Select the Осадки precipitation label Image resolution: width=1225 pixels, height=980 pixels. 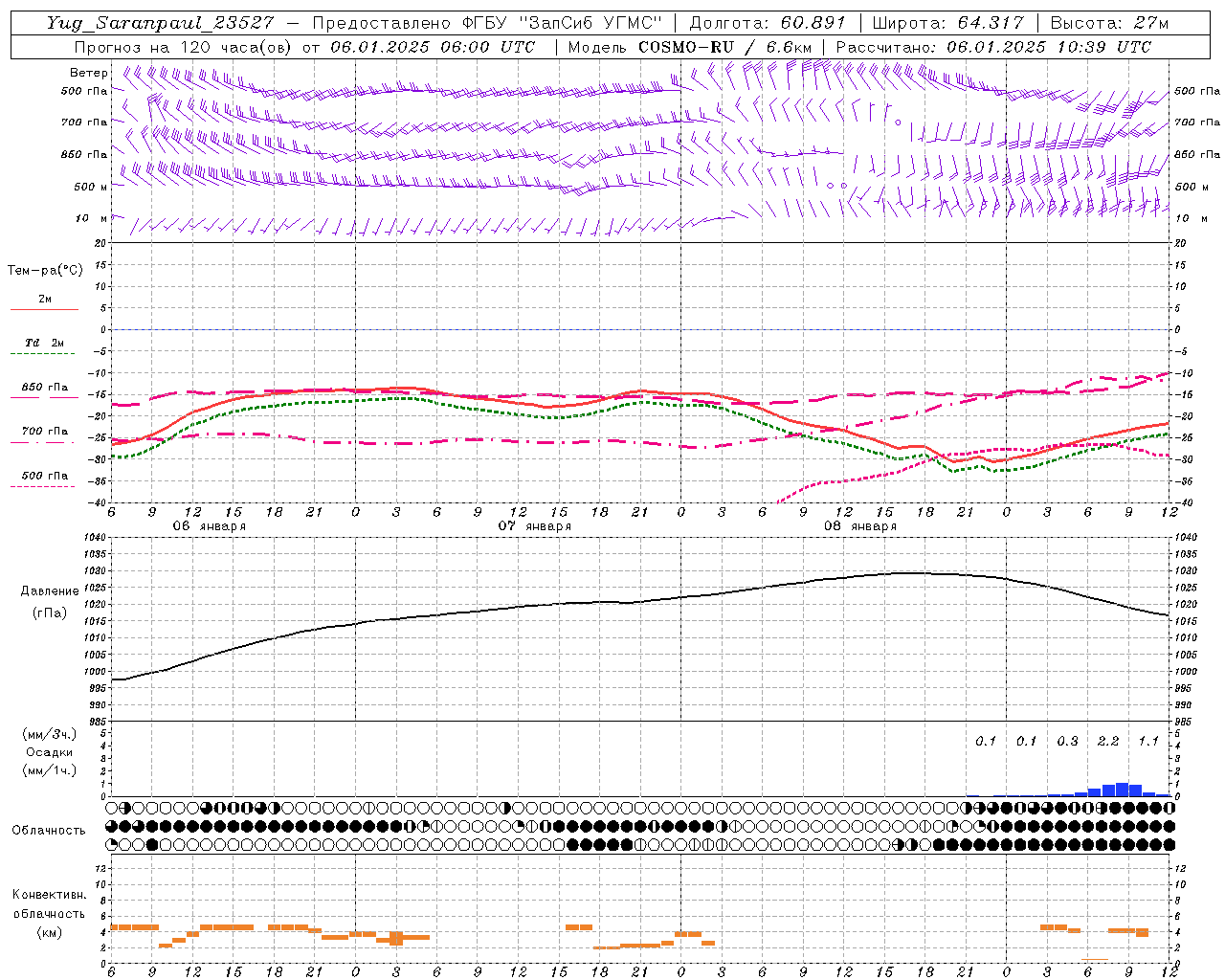click(50, 752)
